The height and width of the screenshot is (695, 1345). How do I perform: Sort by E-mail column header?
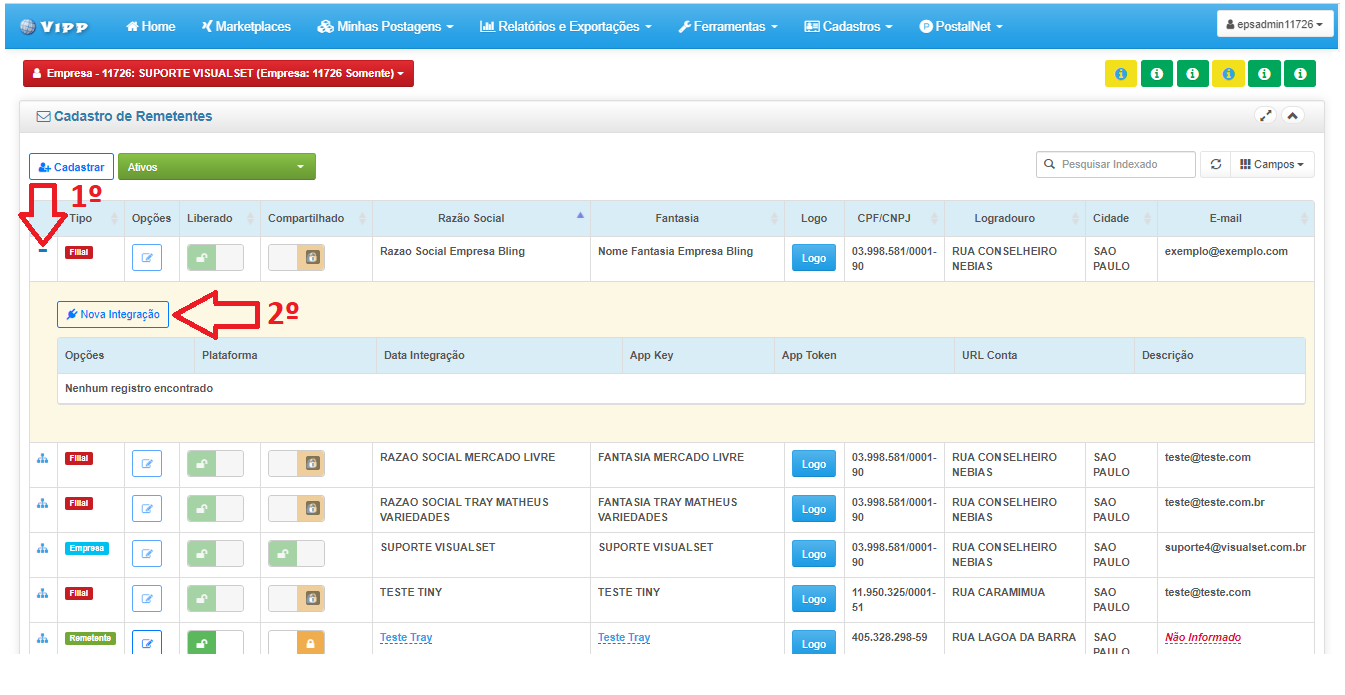tap(1235, 218)
